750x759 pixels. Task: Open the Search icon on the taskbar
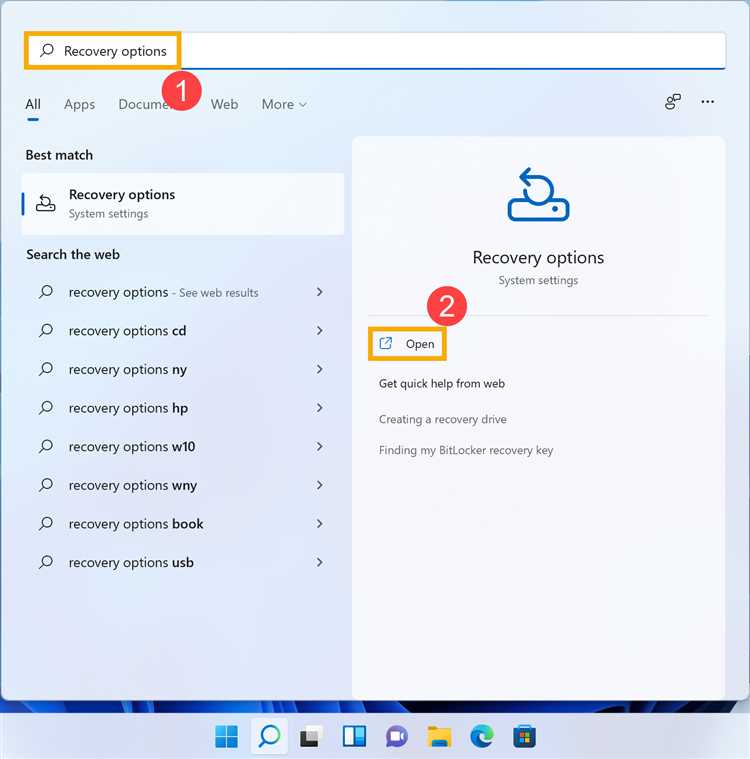(269, 736)
